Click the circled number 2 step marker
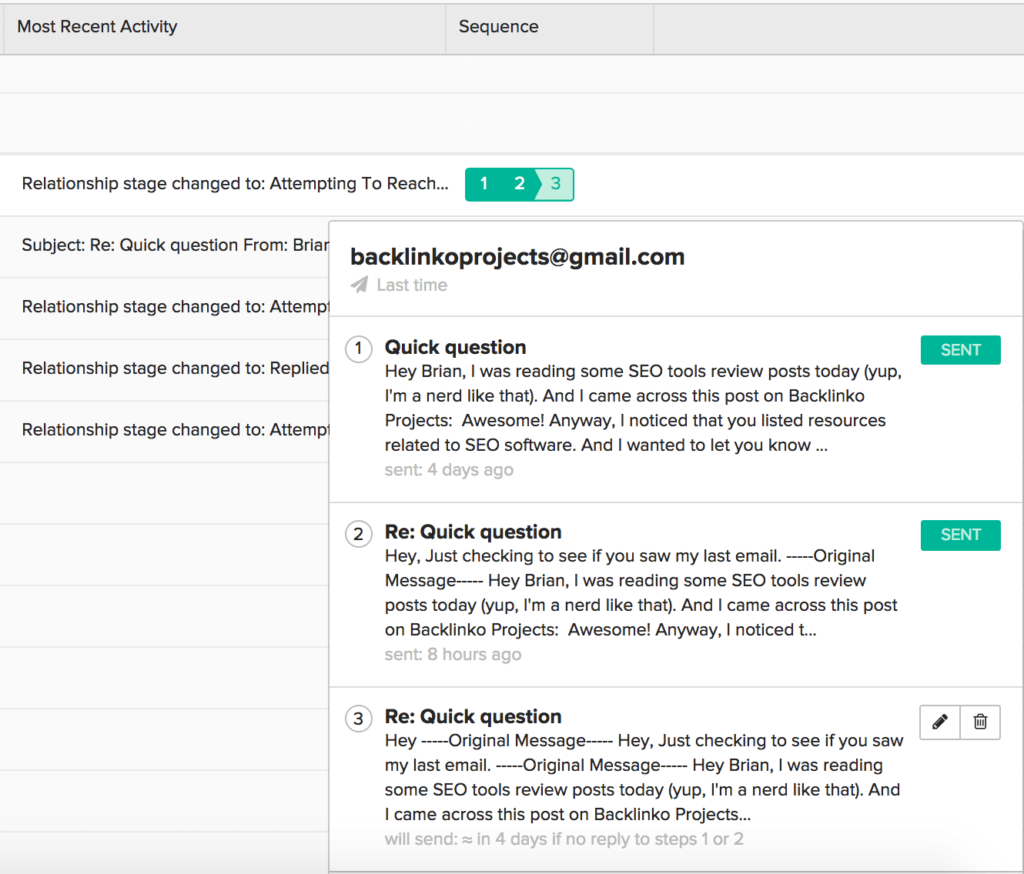This screenshot has height=874, width=1024. (x=358, y=534)
